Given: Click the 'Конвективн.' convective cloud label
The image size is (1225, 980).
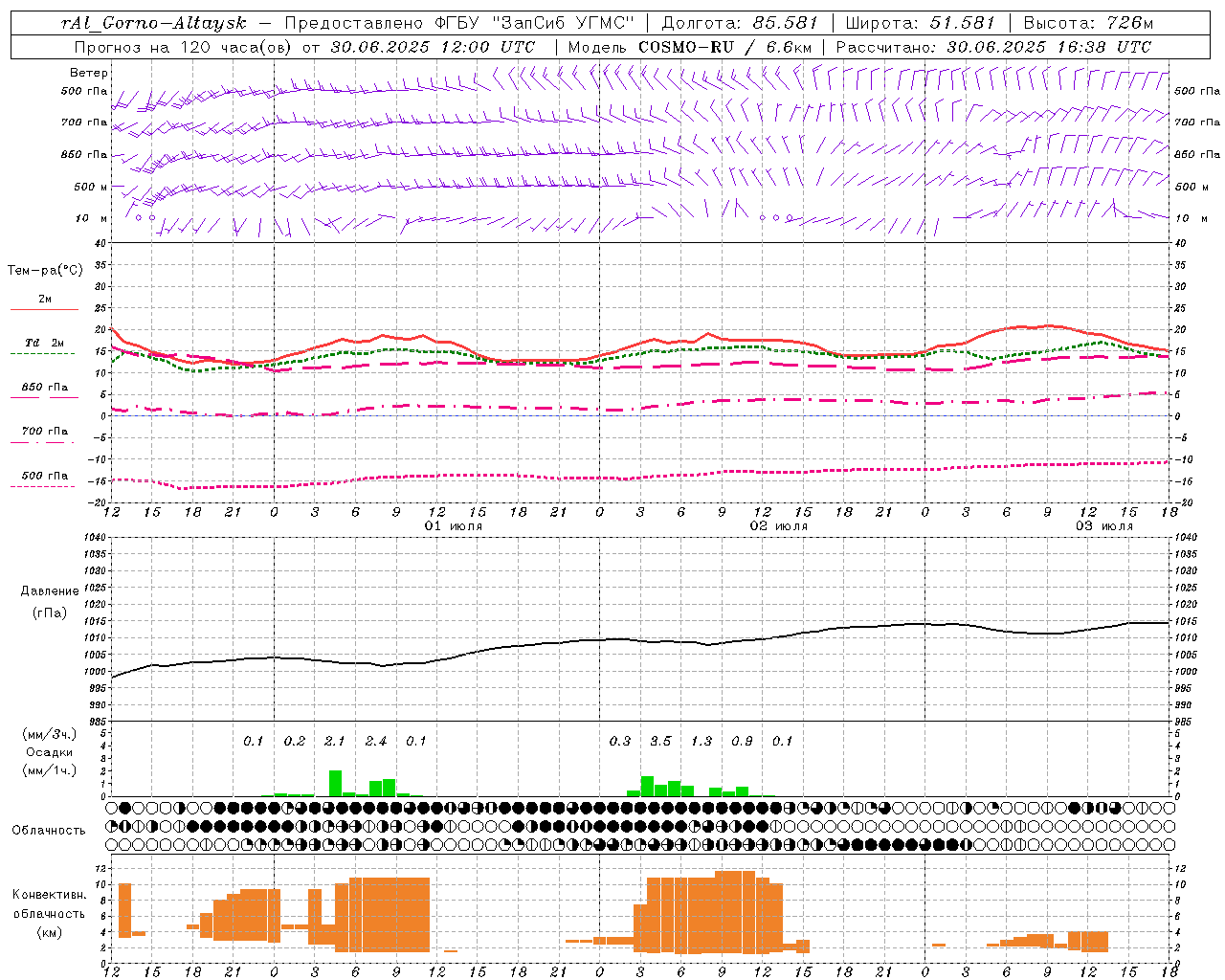Looking at the screenshot, I should pyautogui.click(x=49, y=895).
